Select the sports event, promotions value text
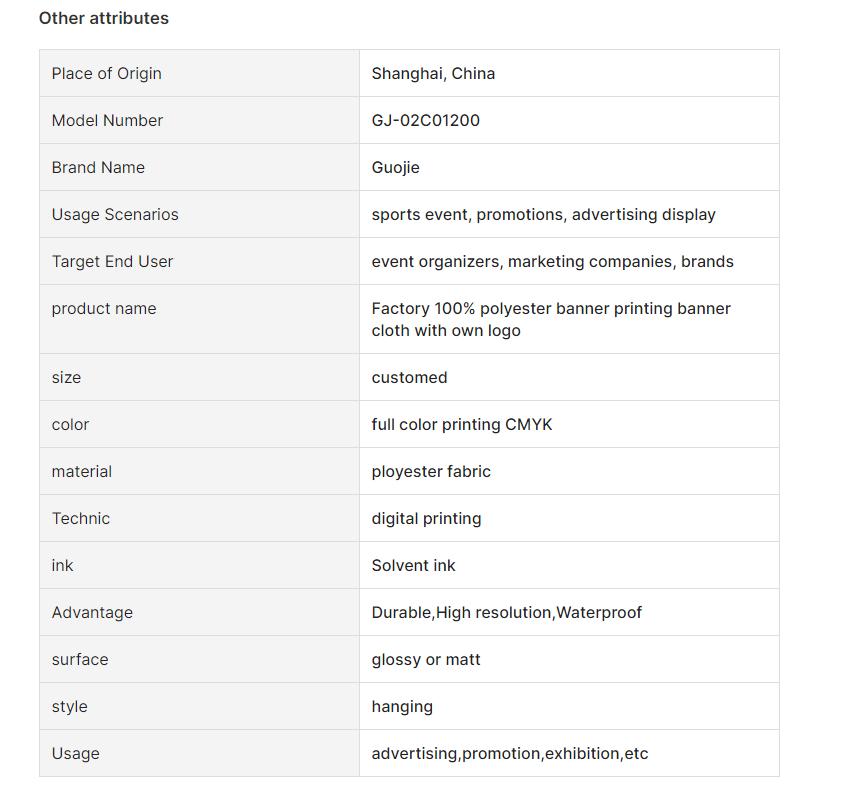This screenshot has width=841, height=794. (543, 214)
